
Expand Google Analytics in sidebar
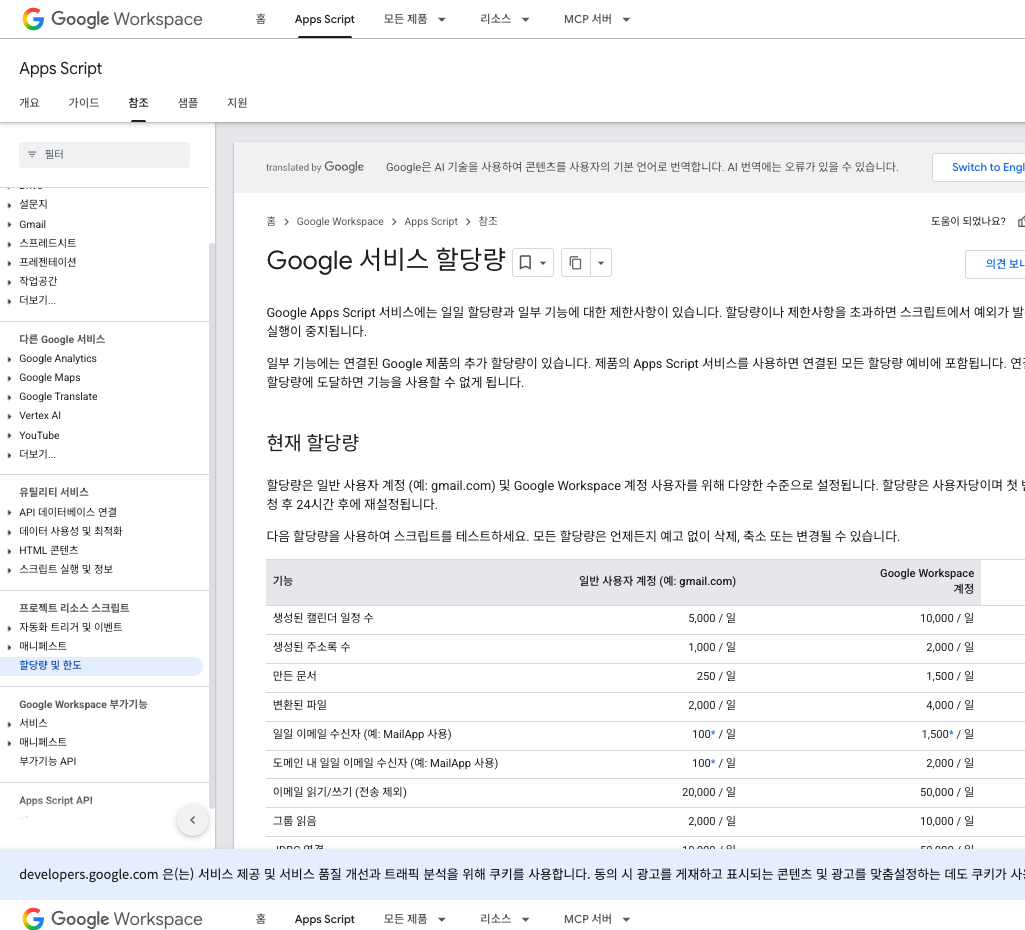coord(9,359)
